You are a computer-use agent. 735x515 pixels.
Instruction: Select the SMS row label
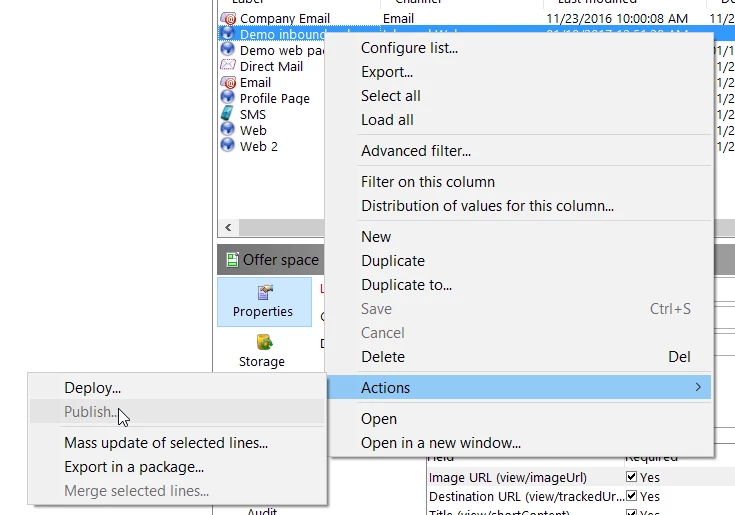[253, 114]
